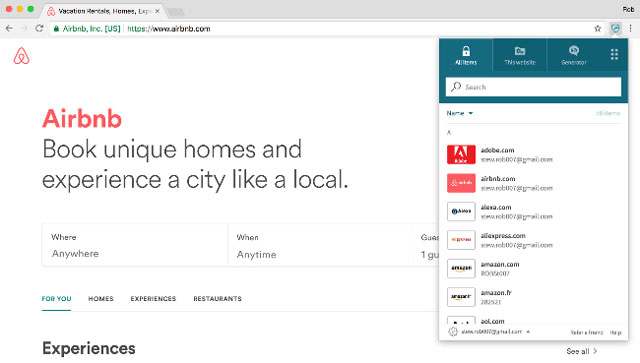Select the adobe.com logo icon
640x363 pixels.
[x=461, y=155]
